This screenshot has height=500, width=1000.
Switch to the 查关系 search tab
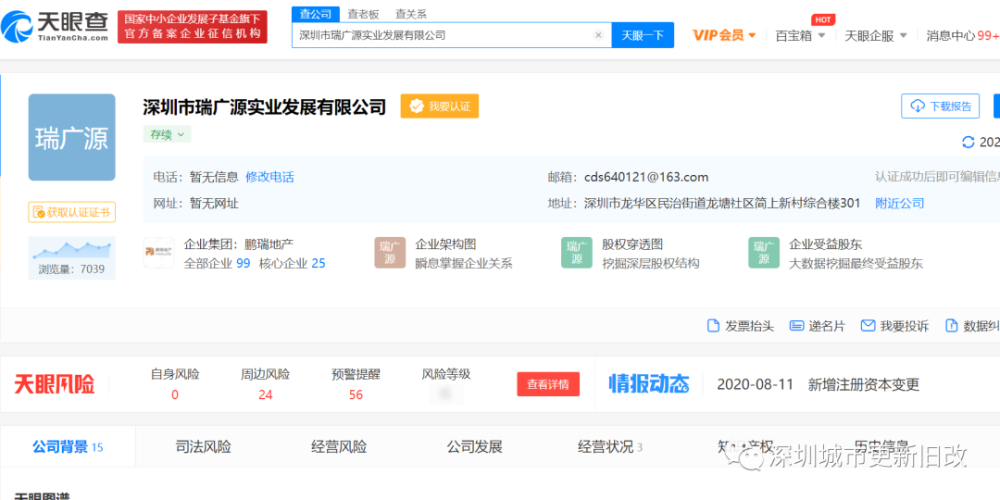(411, 14)
